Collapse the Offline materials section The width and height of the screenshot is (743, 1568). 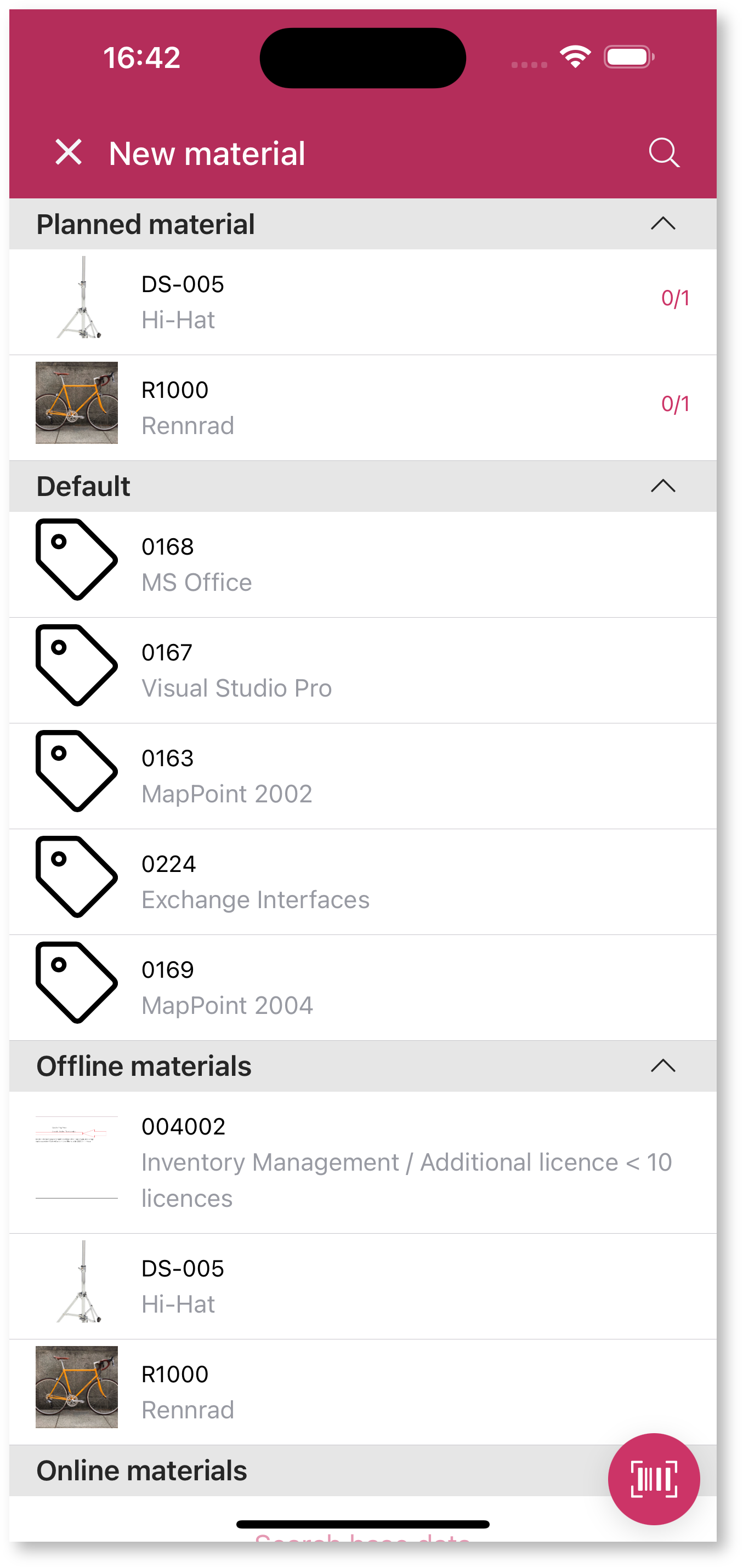coord(662,1066)
